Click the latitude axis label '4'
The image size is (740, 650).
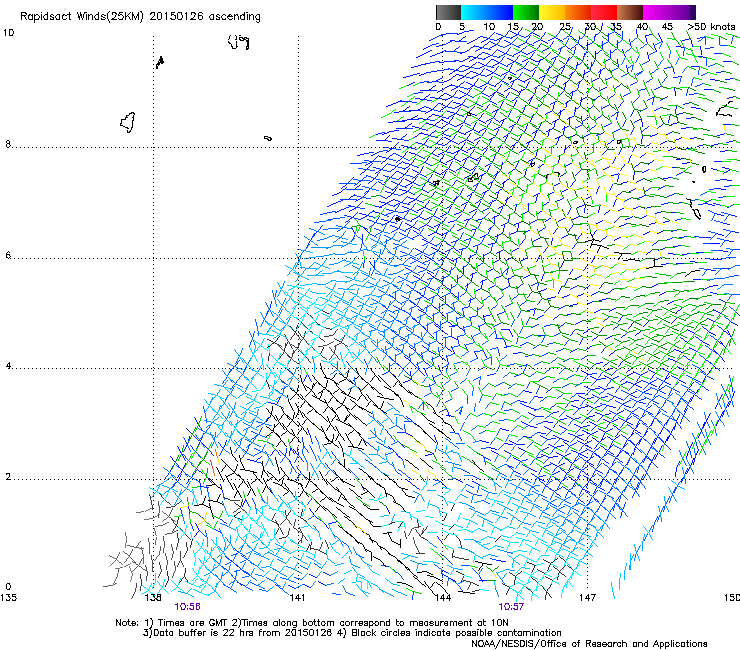(x=8, y=366)
